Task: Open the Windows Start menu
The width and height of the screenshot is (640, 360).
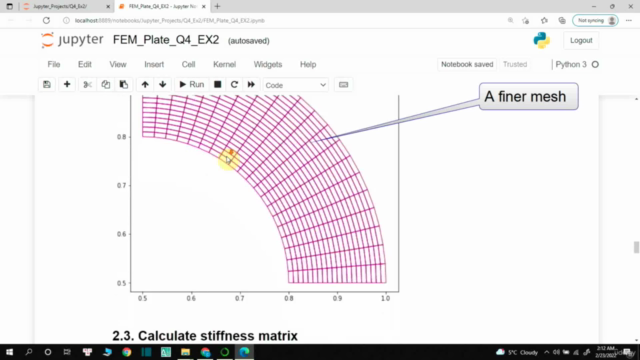Action: click(9, 352)
